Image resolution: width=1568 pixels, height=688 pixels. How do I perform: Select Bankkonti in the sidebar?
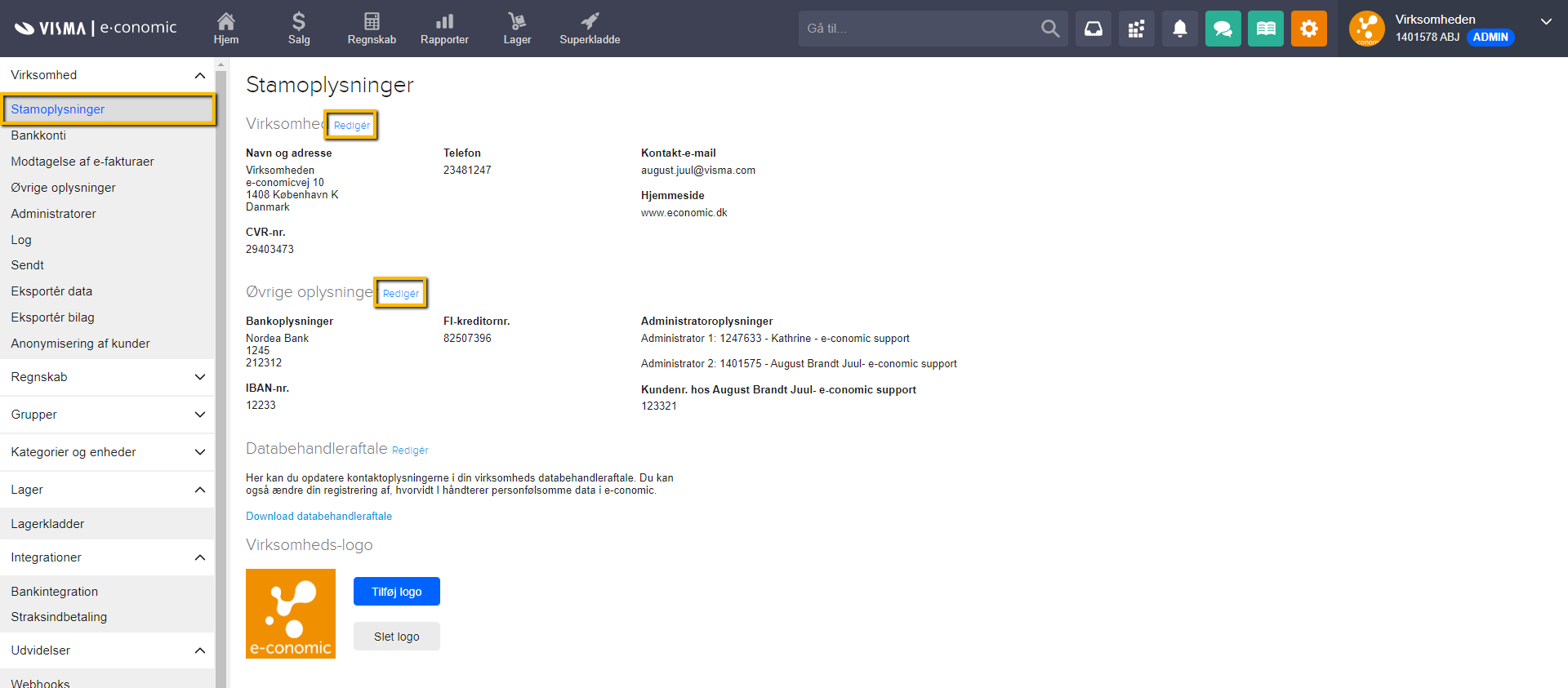pos(38,135)
